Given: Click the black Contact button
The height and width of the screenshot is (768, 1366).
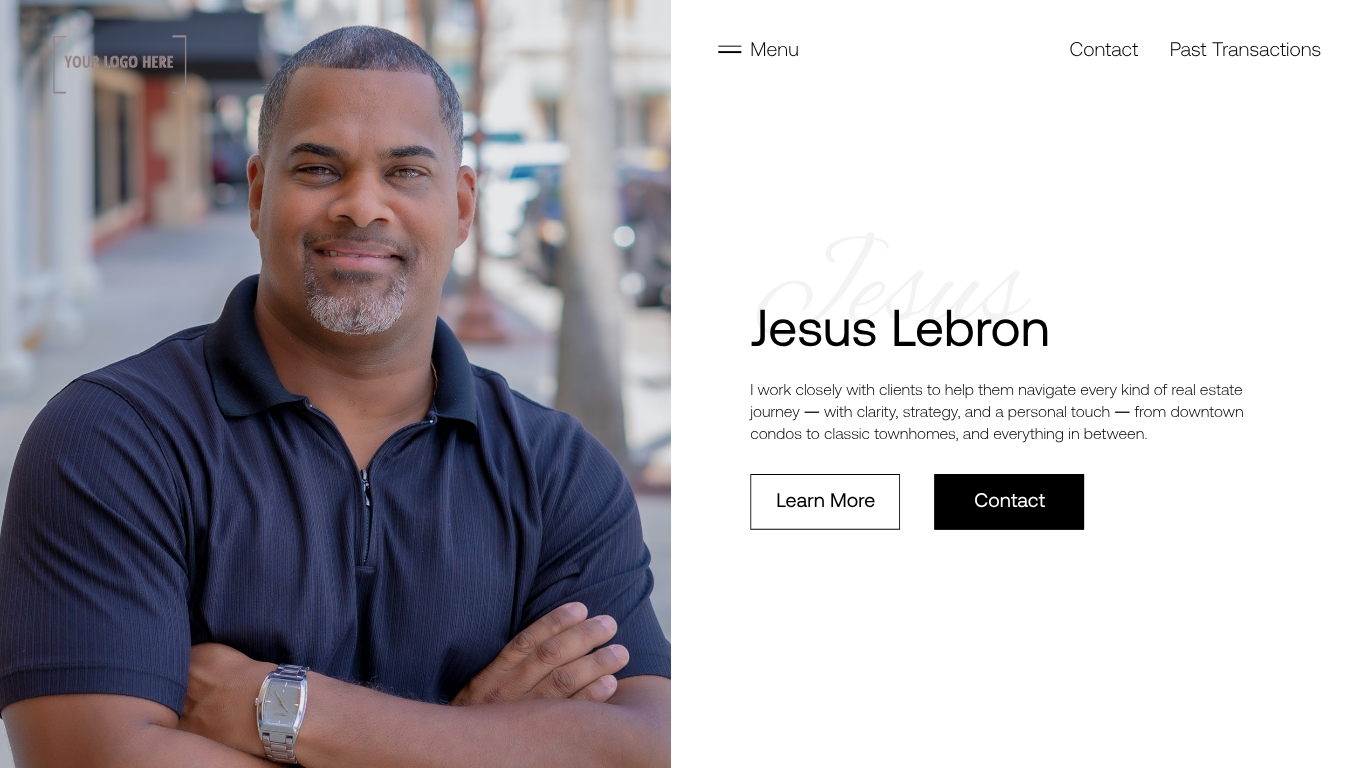Looking at the screenshot, I should 1009,502.
